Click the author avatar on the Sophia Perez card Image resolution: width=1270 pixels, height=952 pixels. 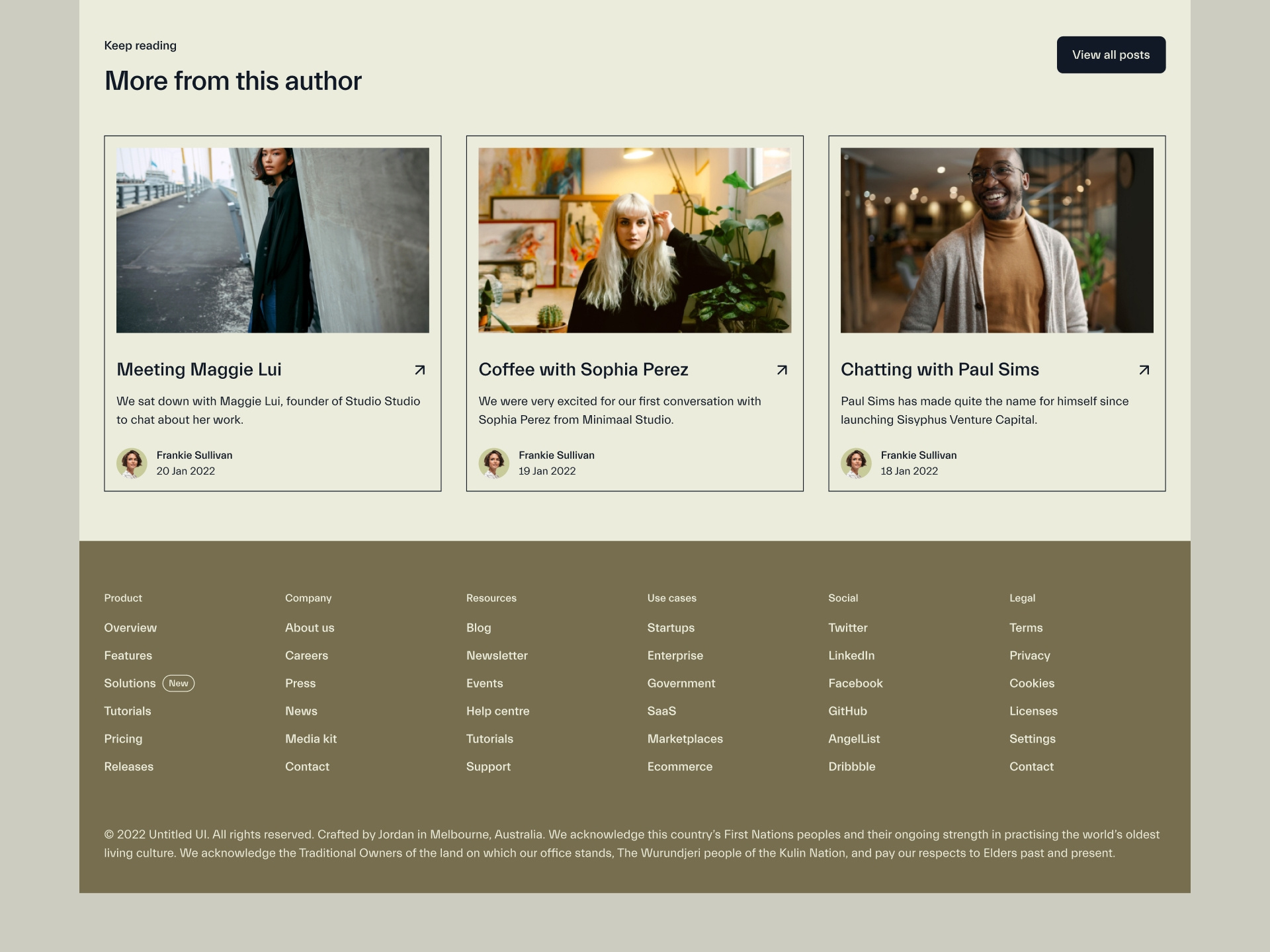point(494,463)
